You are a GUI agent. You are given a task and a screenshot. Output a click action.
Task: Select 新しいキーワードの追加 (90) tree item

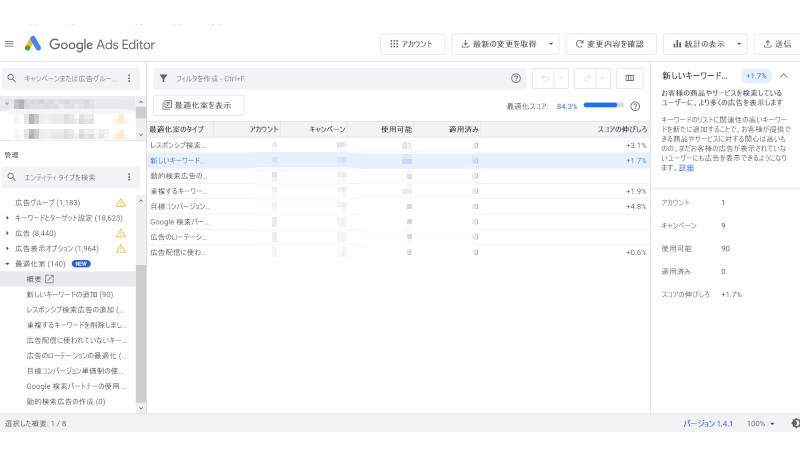coord(70,294)
